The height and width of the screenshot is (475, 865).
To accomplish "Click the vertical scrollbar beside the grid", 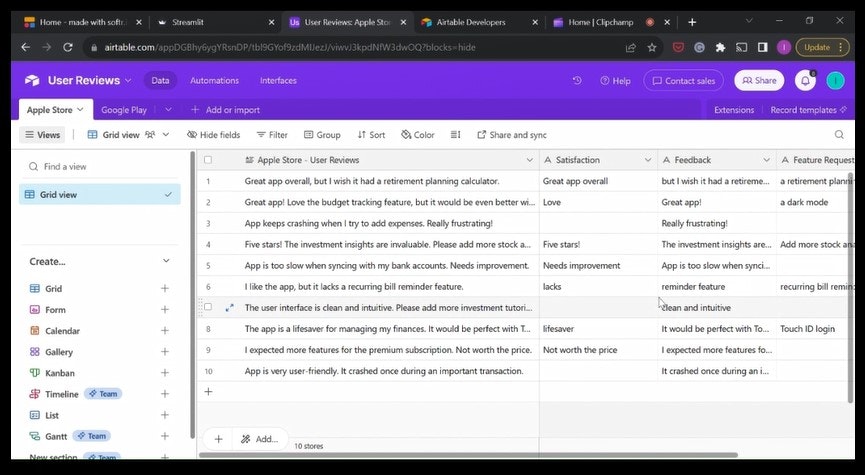I will [851, 287].
